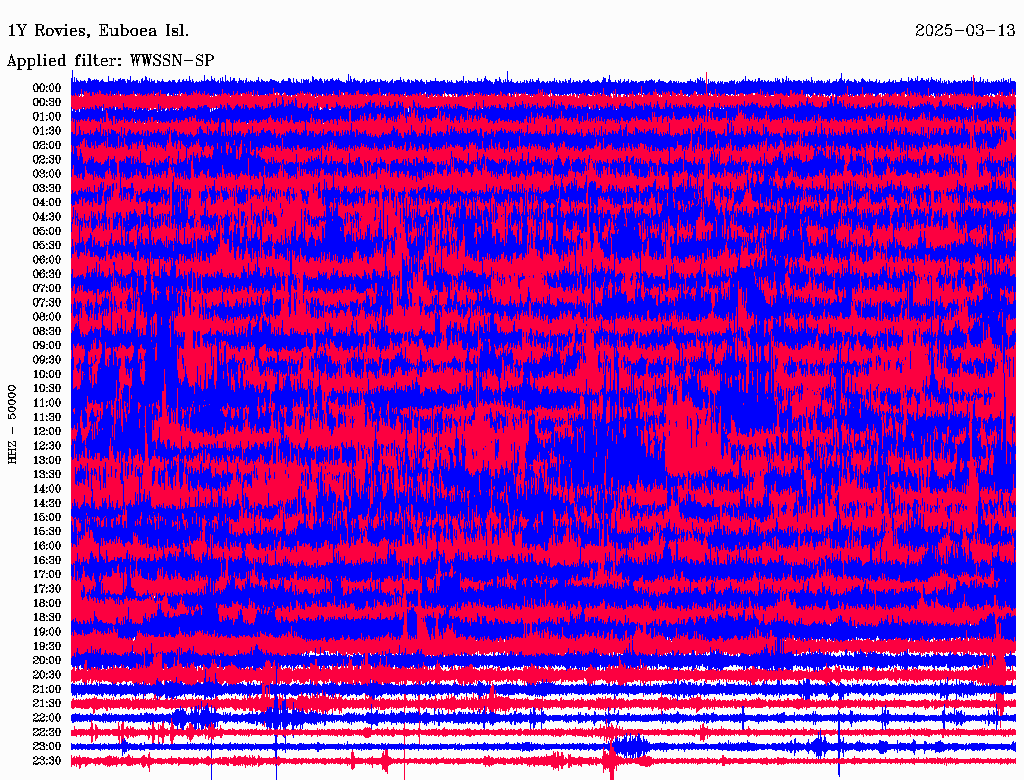The image size is (1024, 780).
Task: Select the 11:00 time label
Action: pos(47,403)
